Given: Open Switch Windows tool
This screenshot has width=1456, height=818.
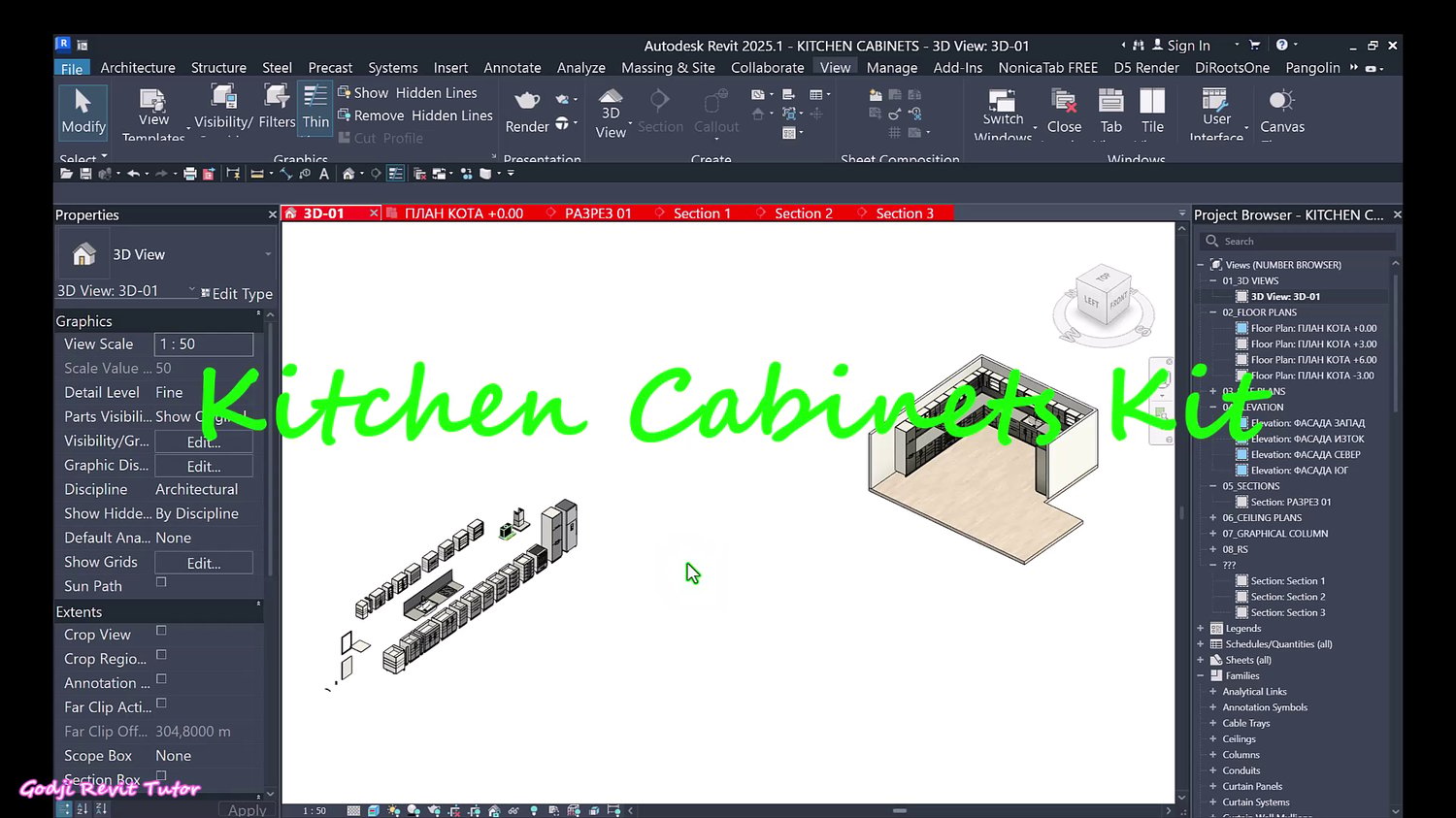Looking at the screenshot, I should [x=1003, y=115].
